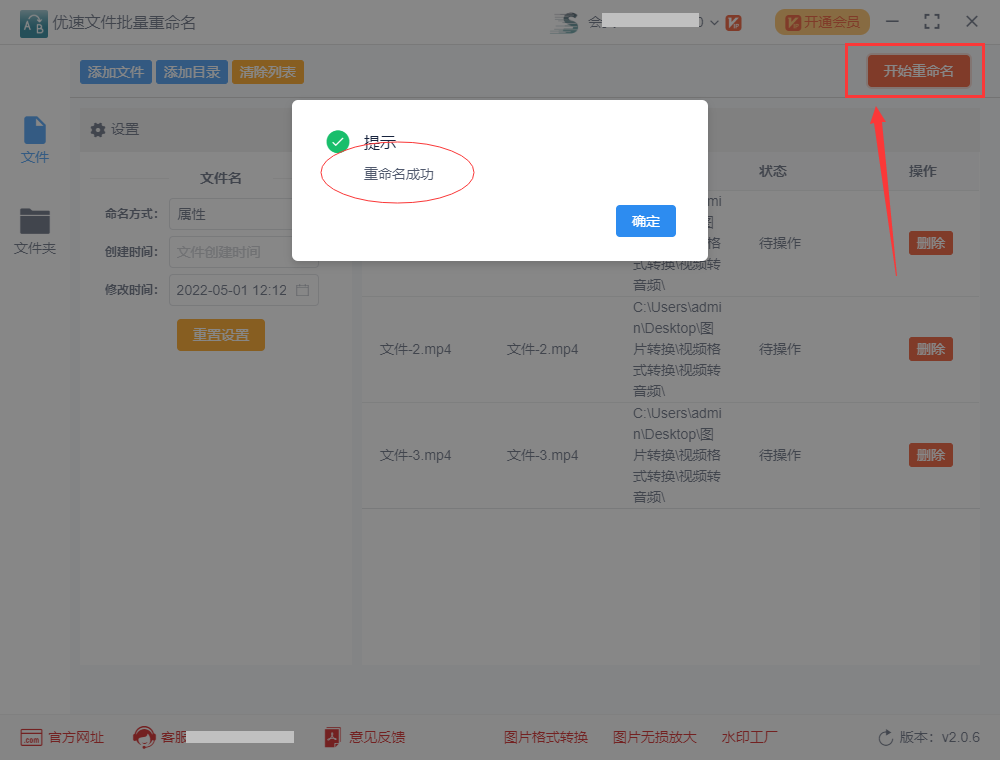Screen dimensions: 1000x760
Task: Confirm the success dialog with 确定
Action: coord(645,222)
